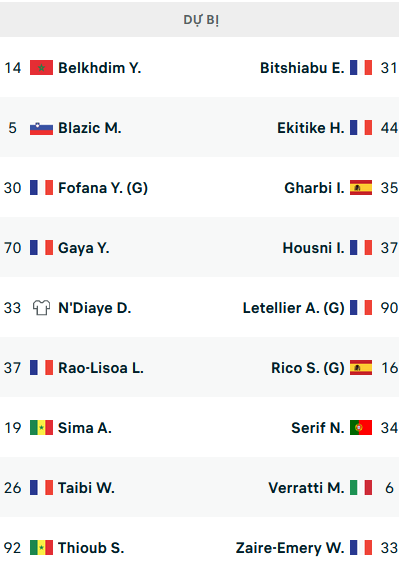
Task: Open goalkeeper Fofana Y. (G) details
Action: pos(103,188)
